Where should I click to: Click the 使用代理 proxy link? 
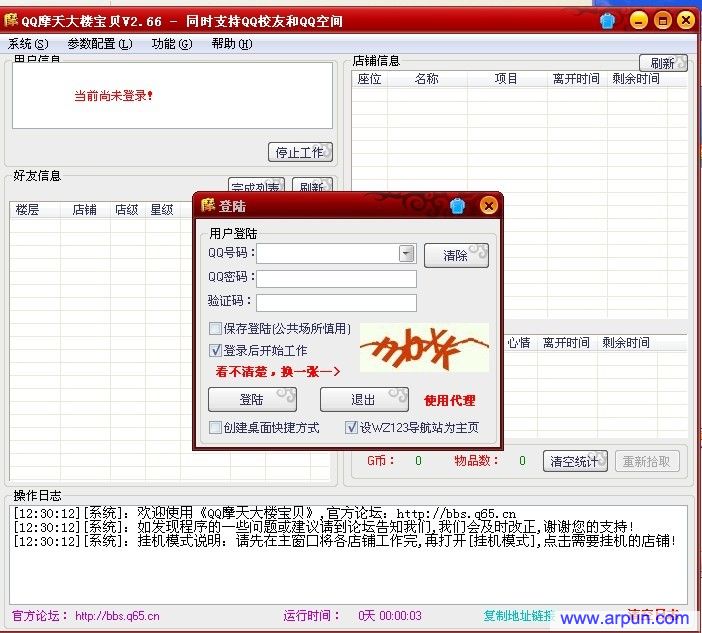[x=449, y=400]
